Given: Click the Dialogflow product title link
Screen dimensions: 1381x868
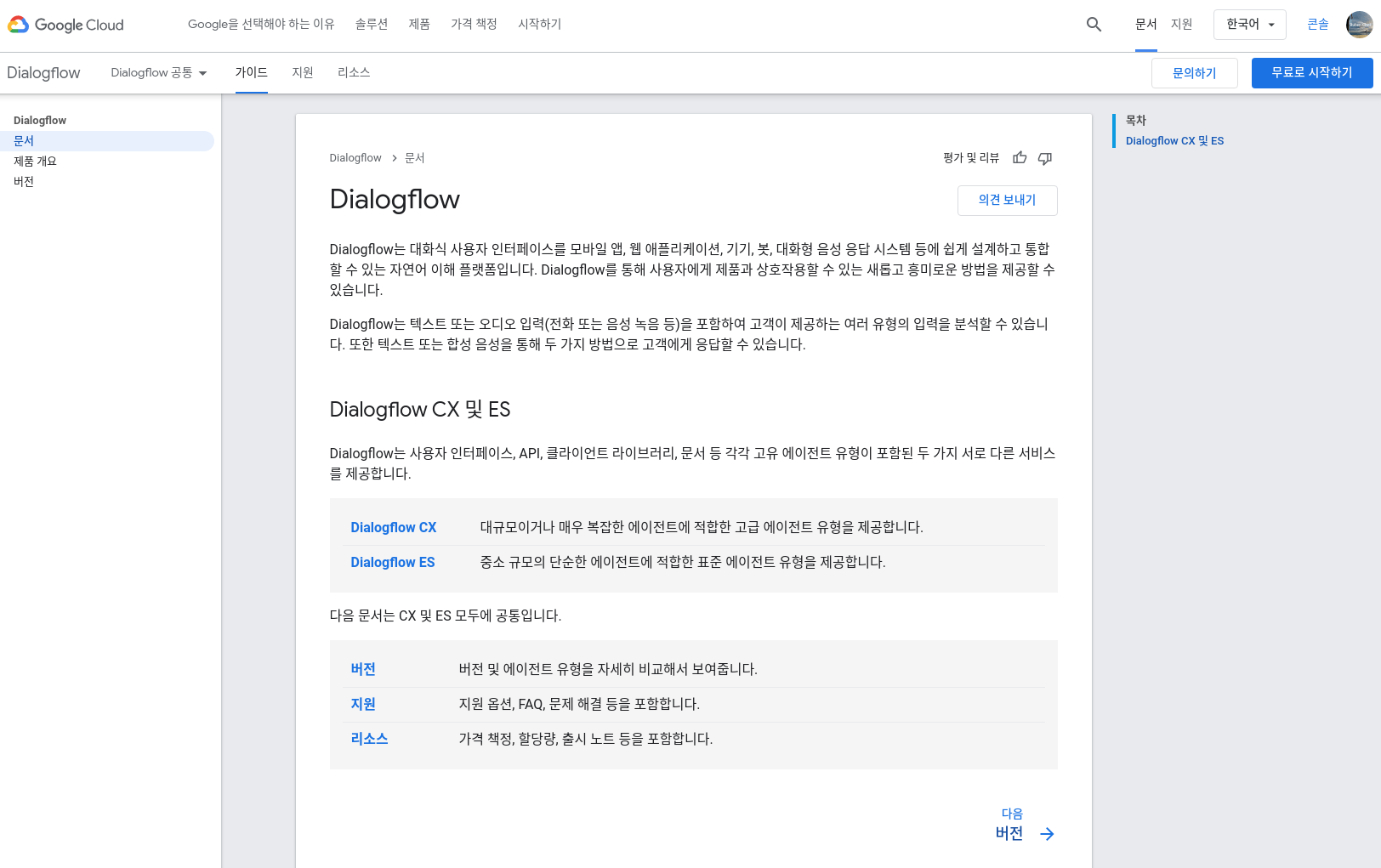Looking at the screenshot, I should tap(43, 73).
